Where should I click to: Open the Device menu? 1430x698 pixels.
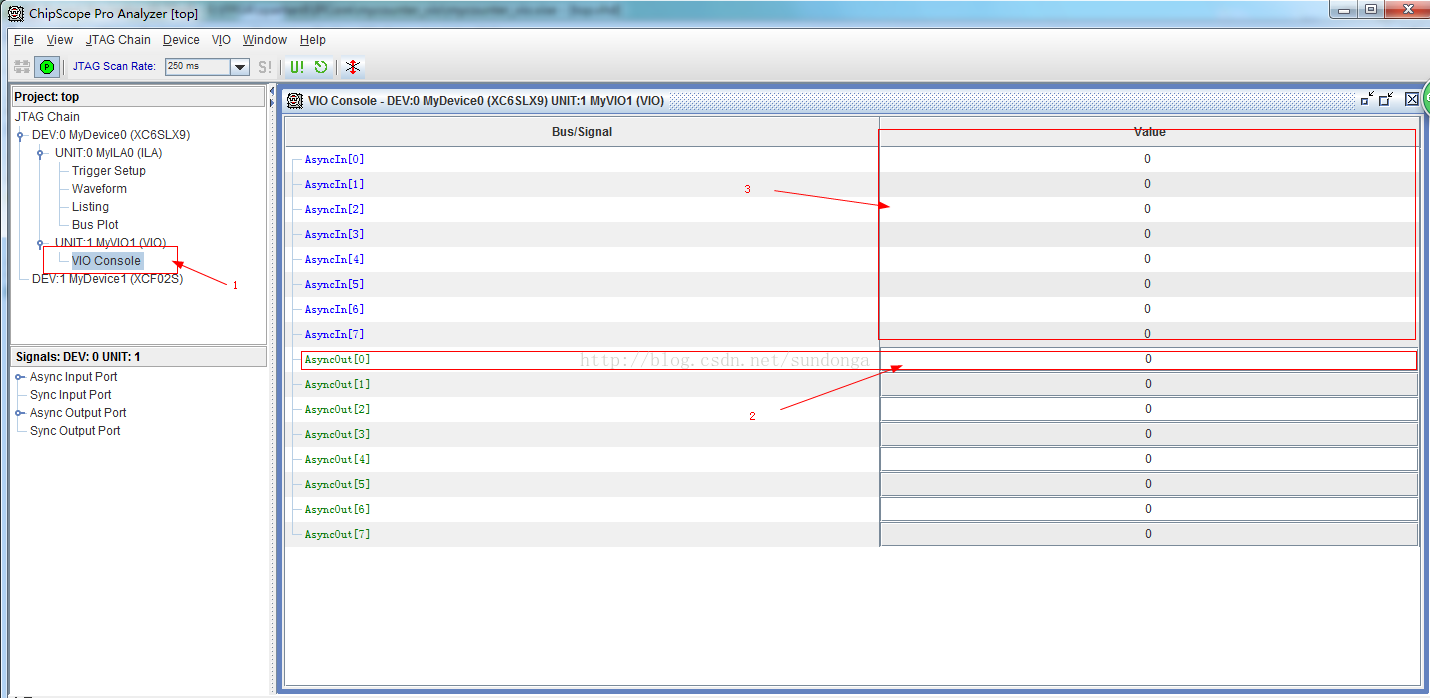click(x=181, y=40)
